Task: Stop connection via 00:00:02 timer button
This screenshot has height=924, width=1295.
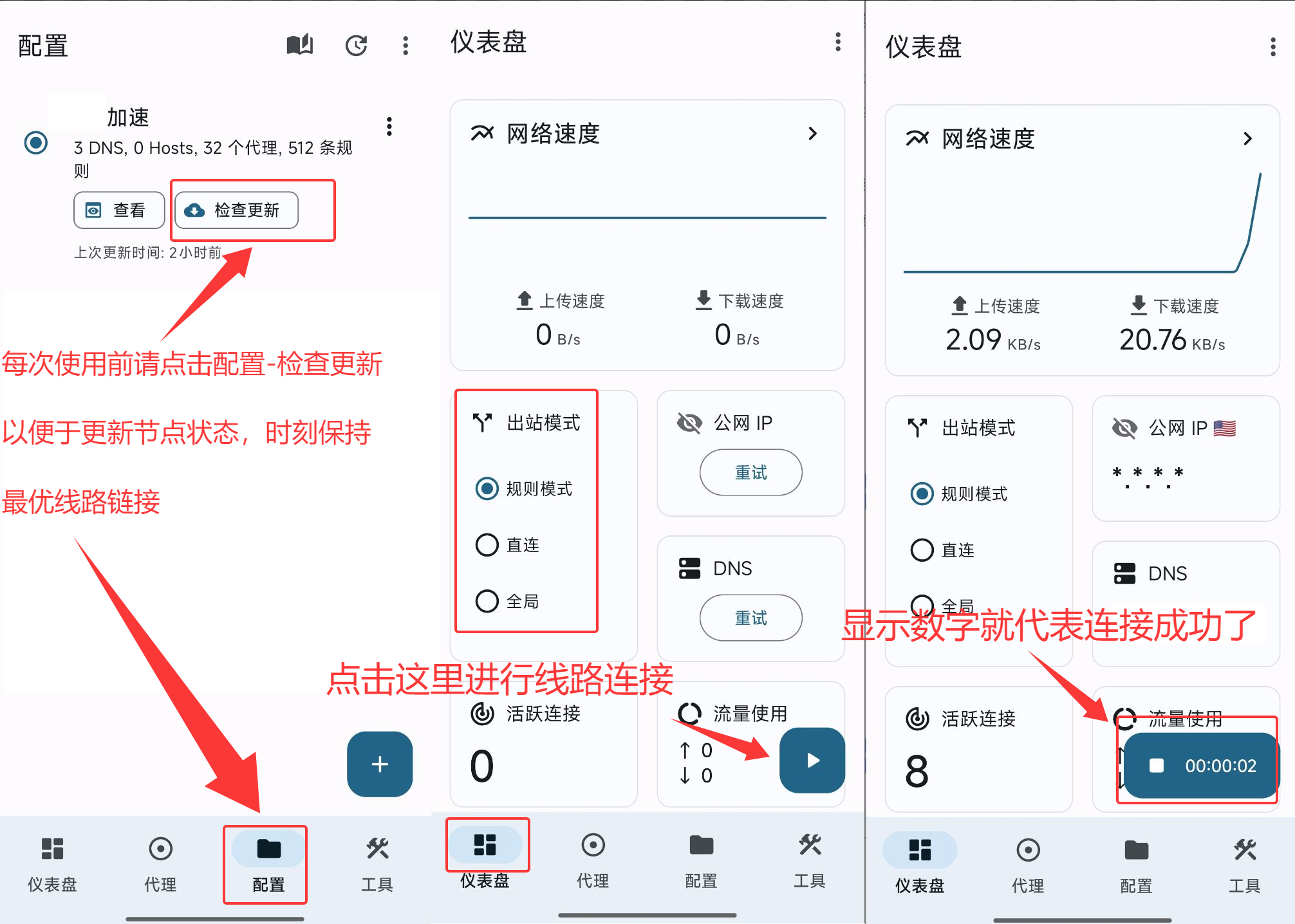Action: point(1200,765)
